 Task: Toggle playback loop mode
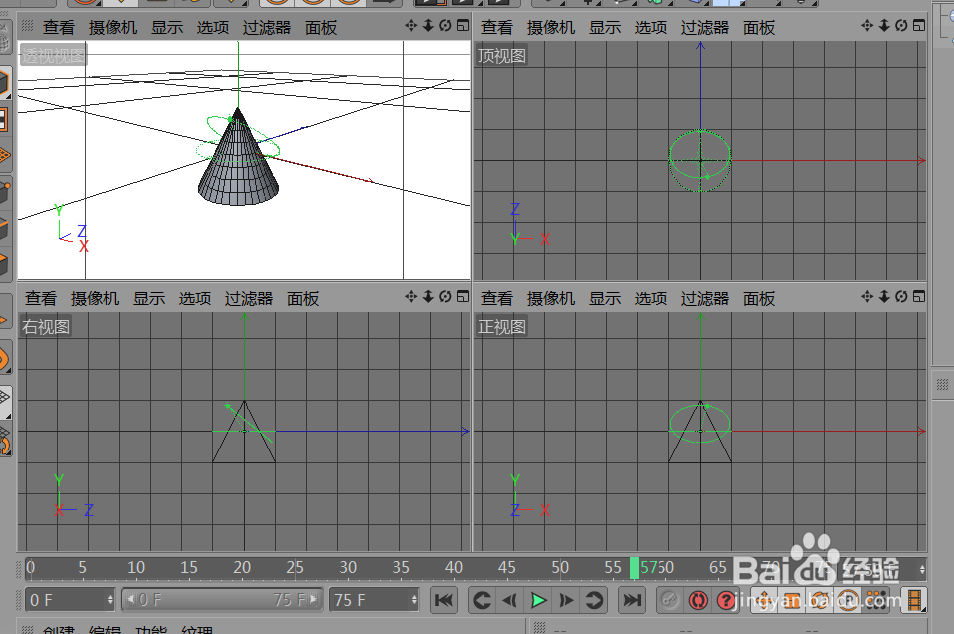(596, 600)
